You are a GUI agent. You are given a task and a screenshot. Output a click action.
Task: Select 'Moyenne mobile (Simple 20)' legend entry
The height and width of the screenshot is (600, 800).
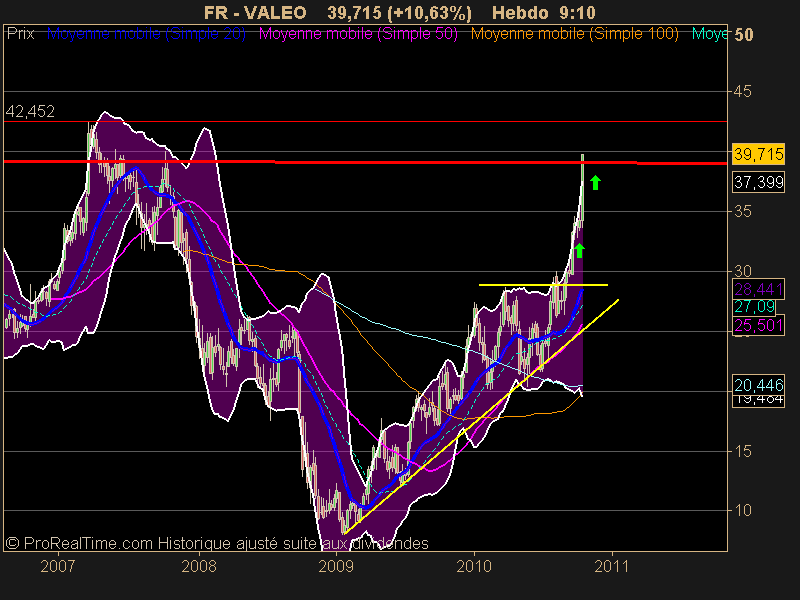(x=146, y=34)
